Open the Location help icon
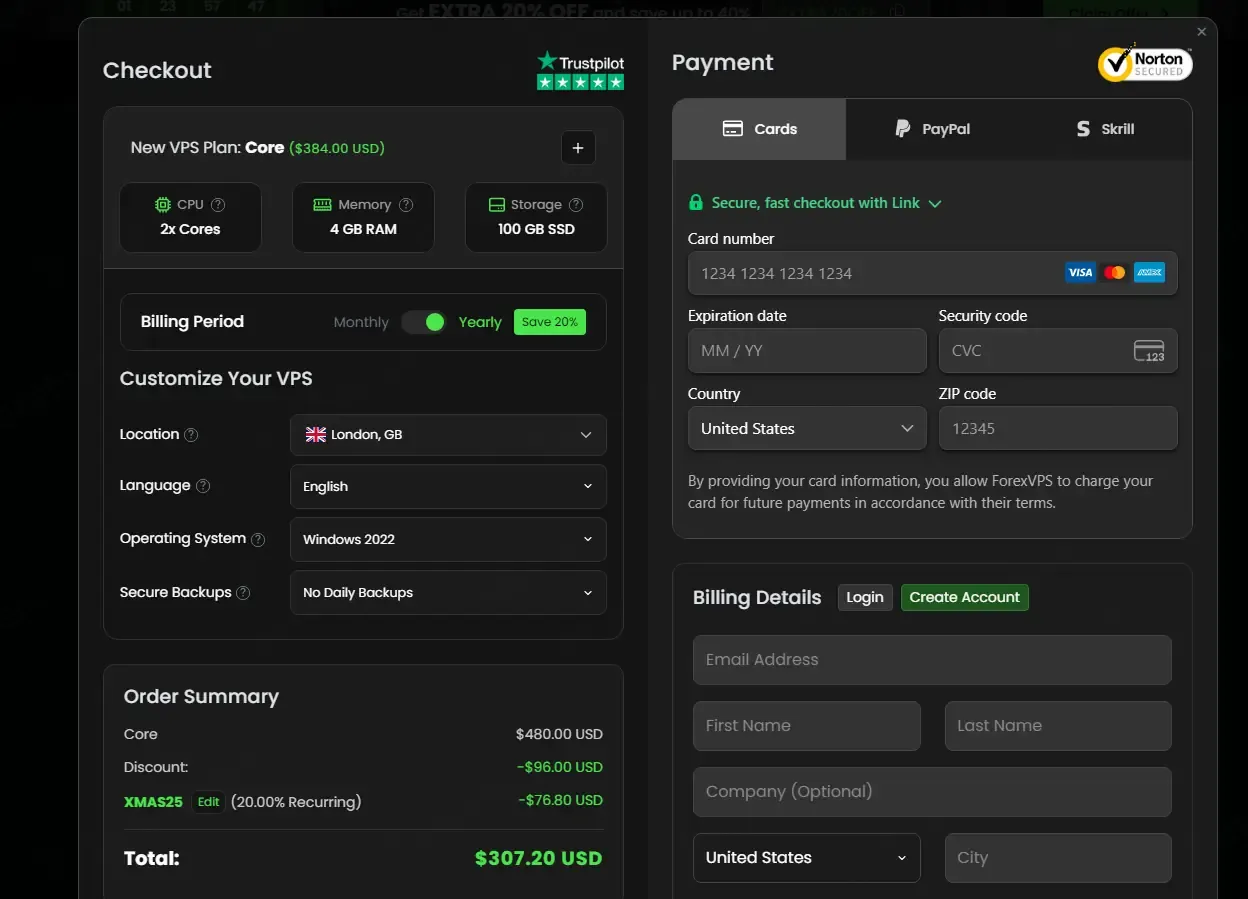The image size is (1248, 899). tap(191, 435)
